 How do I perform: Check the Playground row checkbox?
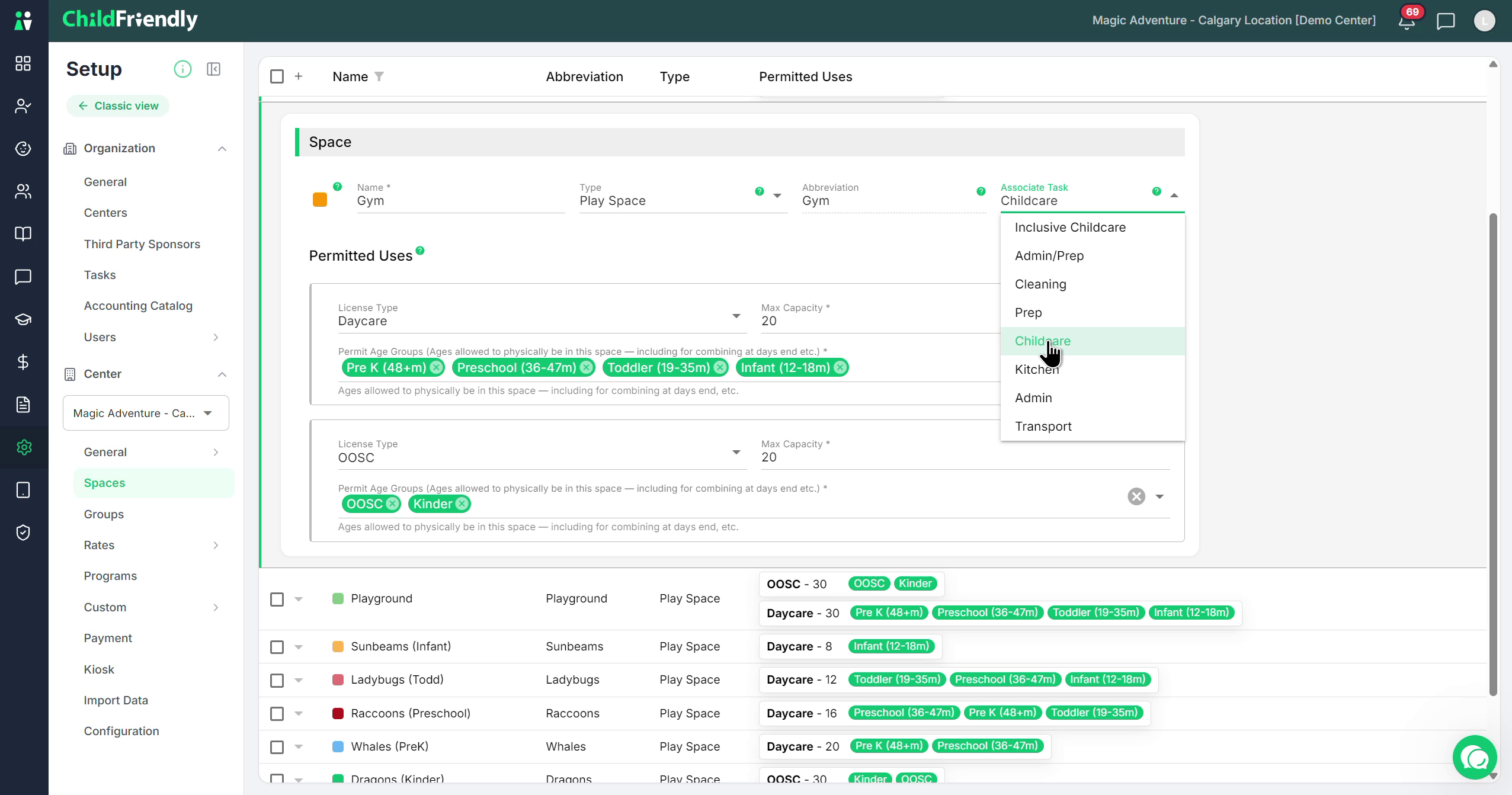pyautogui.click(x=277, y=600)
